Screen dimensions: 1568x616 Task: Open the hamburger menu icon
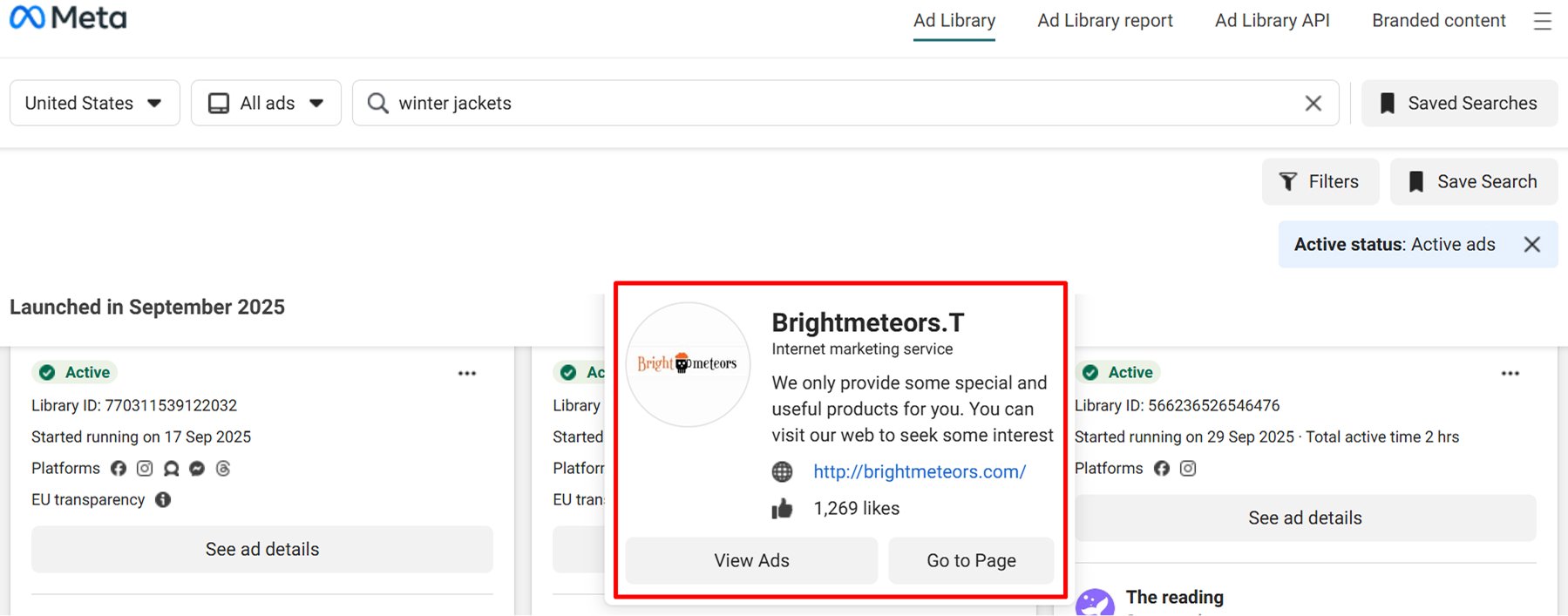pyautogui.click(x=1542, y=21)
